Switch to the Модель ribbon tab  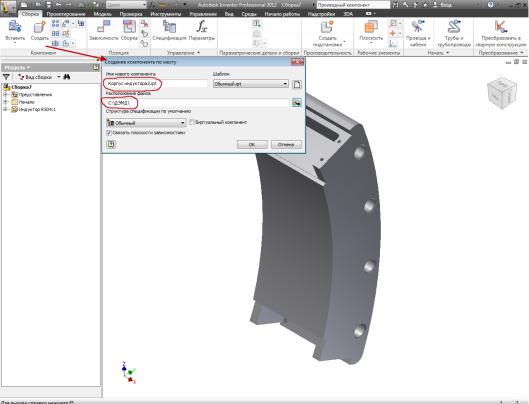[103, 14]
